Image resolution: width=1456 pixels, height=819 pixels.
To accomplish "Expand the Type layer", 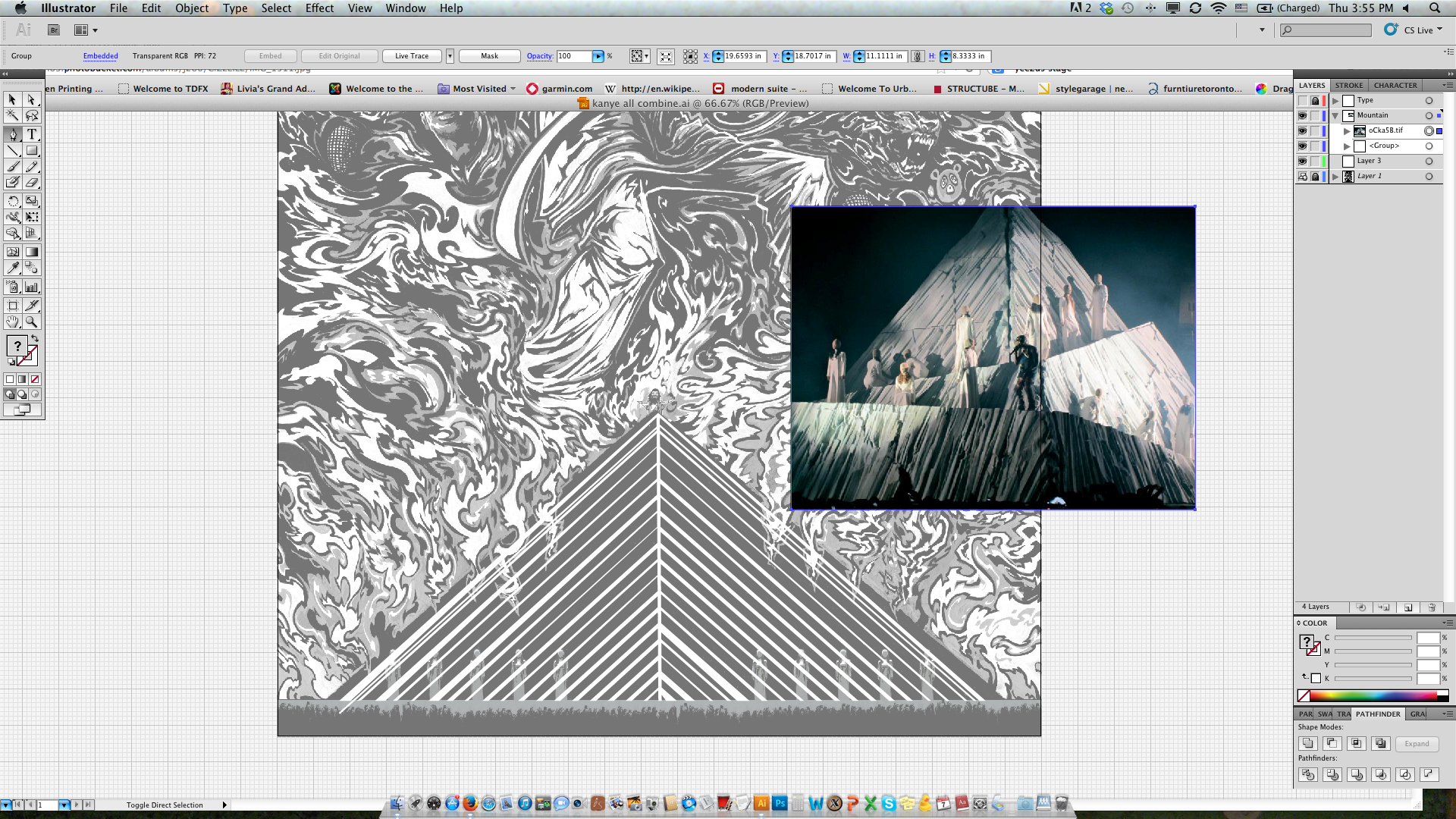I will (x=1335, y=100).
